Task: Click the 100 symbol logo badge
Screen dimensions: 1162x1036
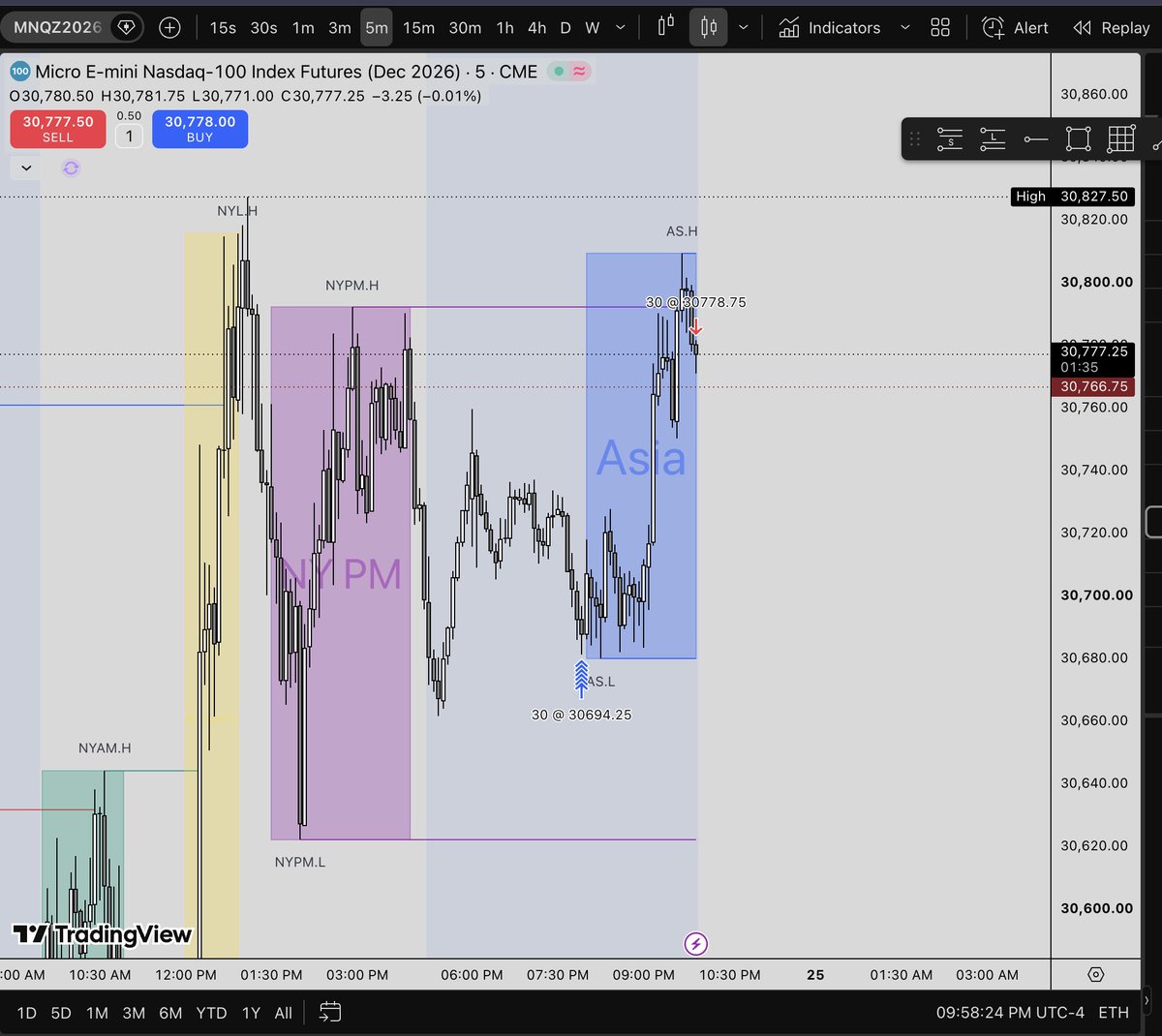Action: 19,72
